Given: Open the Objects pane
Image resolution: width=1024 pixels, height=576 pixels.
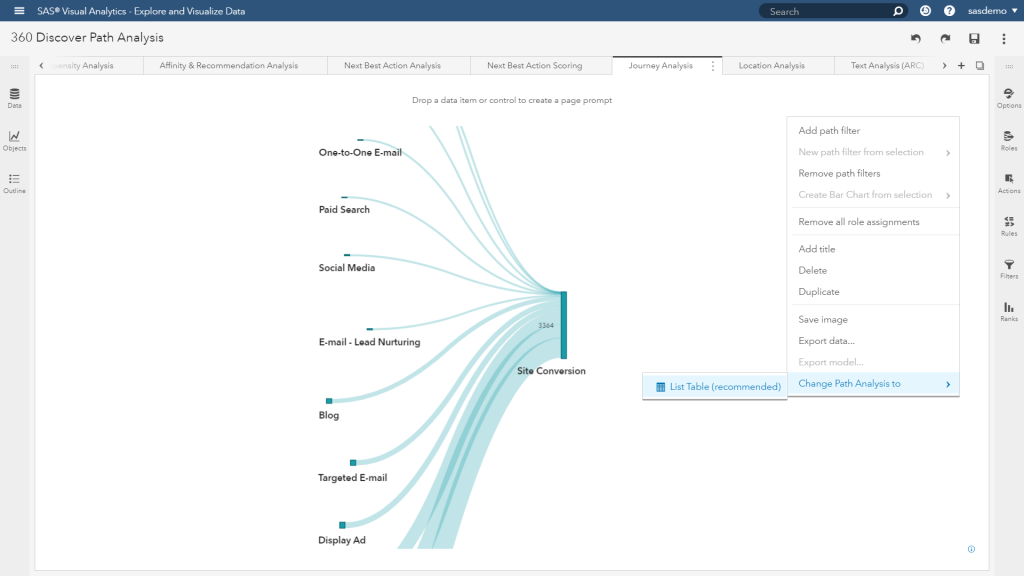Looking at the screenshot, I should coord(14,140).
